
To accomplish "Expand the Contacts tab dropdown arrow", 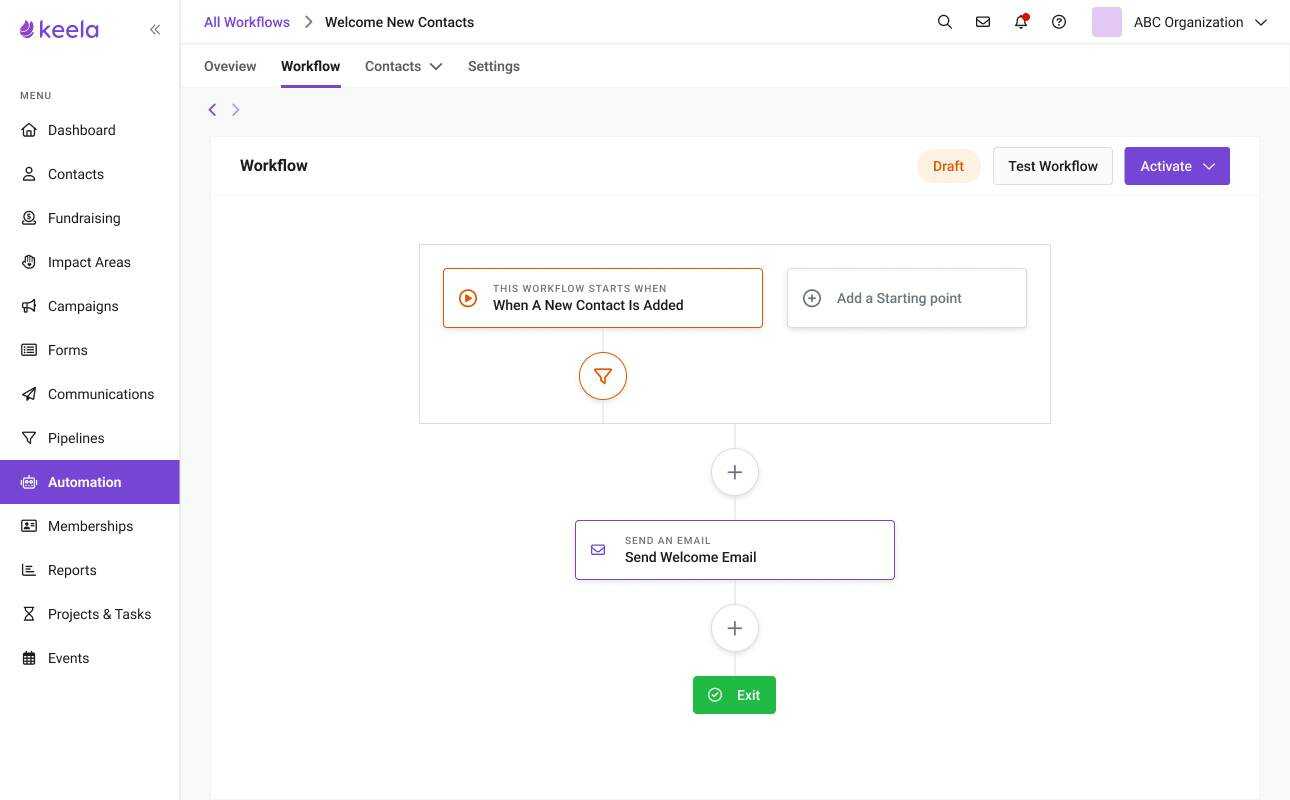I will click(x=436, y=66).
